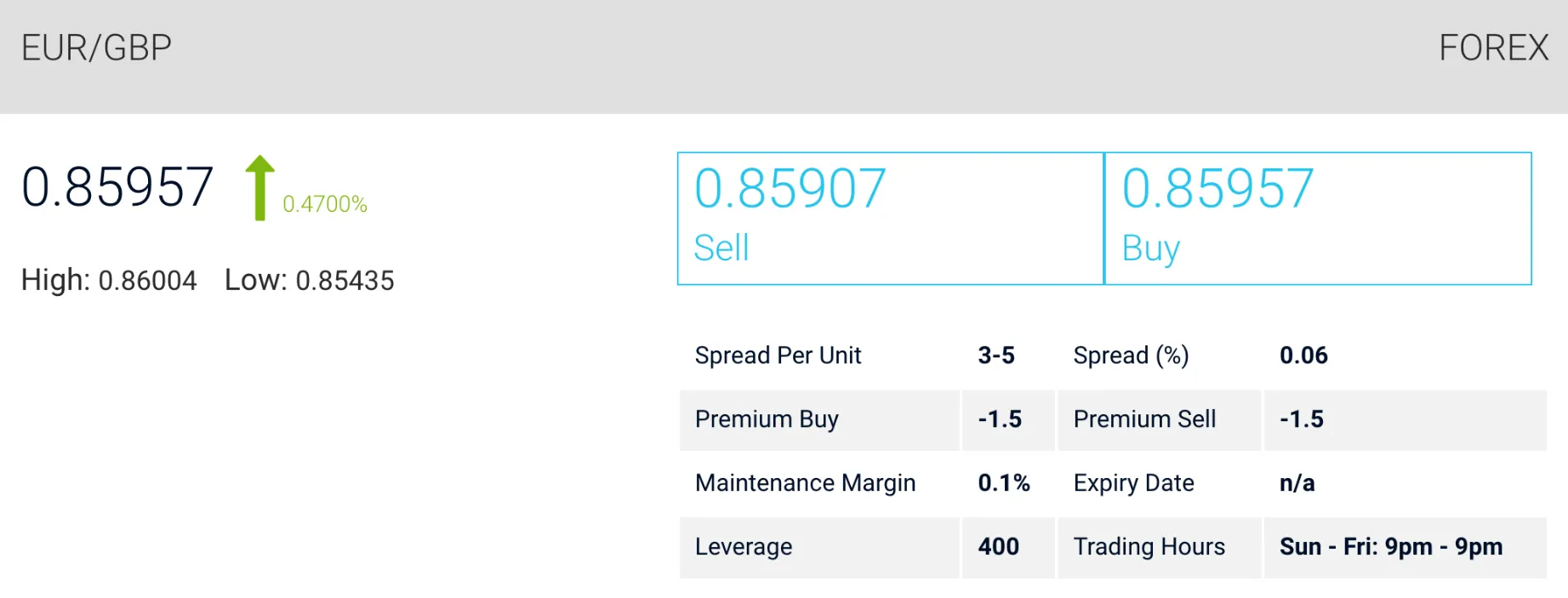This screenshot has width=1568, height=598.
Task: Select the Spread Per Unit row label
Action: coord(778,355)
